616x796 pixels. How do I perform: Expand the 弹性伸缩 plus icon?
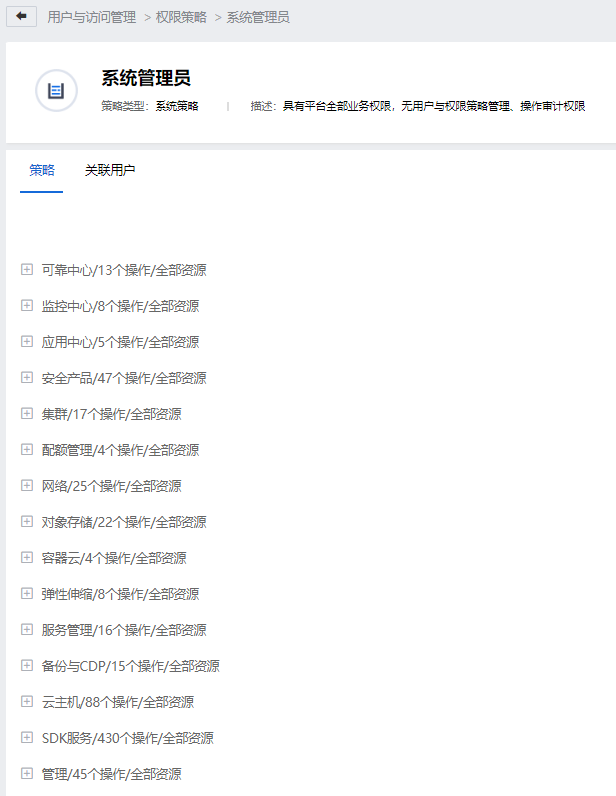click(x=27, y=594)
